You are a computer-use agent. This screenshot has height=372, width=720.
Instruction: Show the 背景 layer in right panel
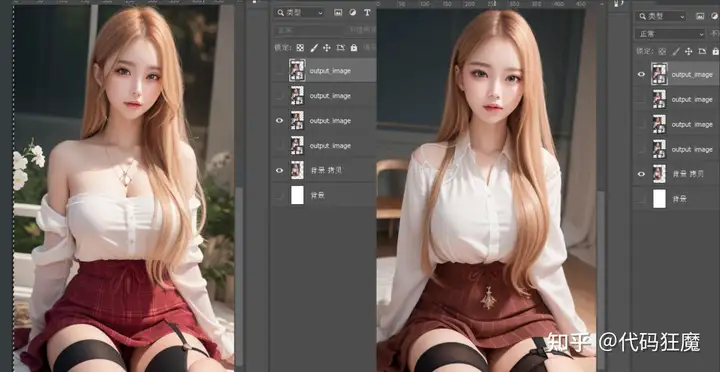[x=641, y=199]
